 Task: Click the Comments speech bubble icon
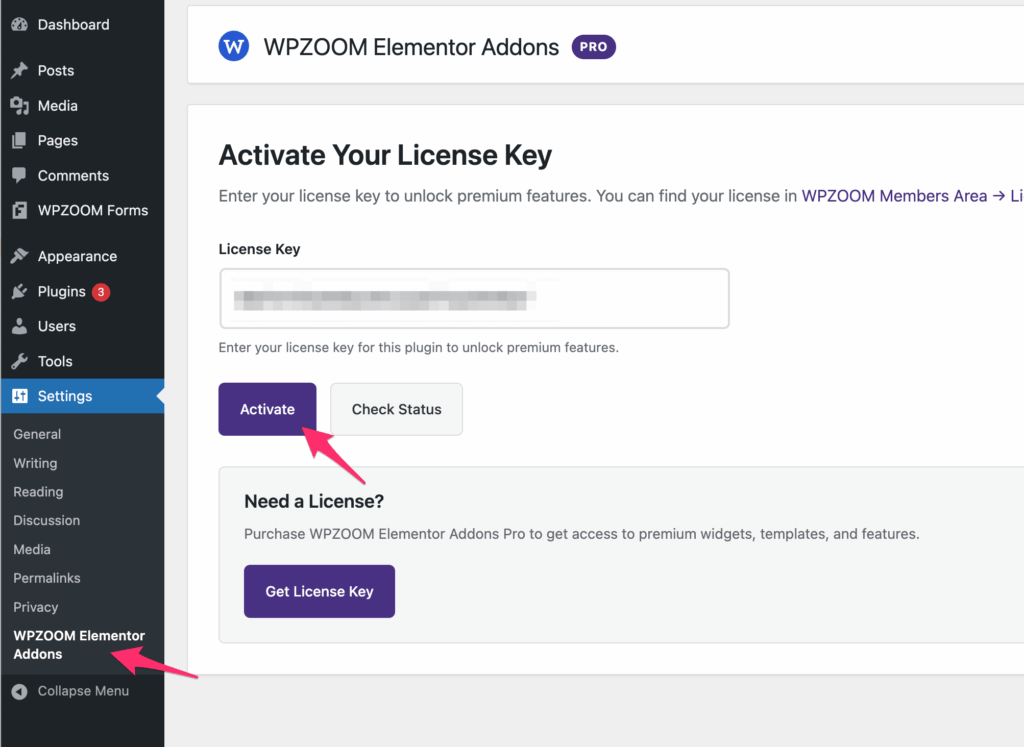pyautogui.click(x=20, y=176)
